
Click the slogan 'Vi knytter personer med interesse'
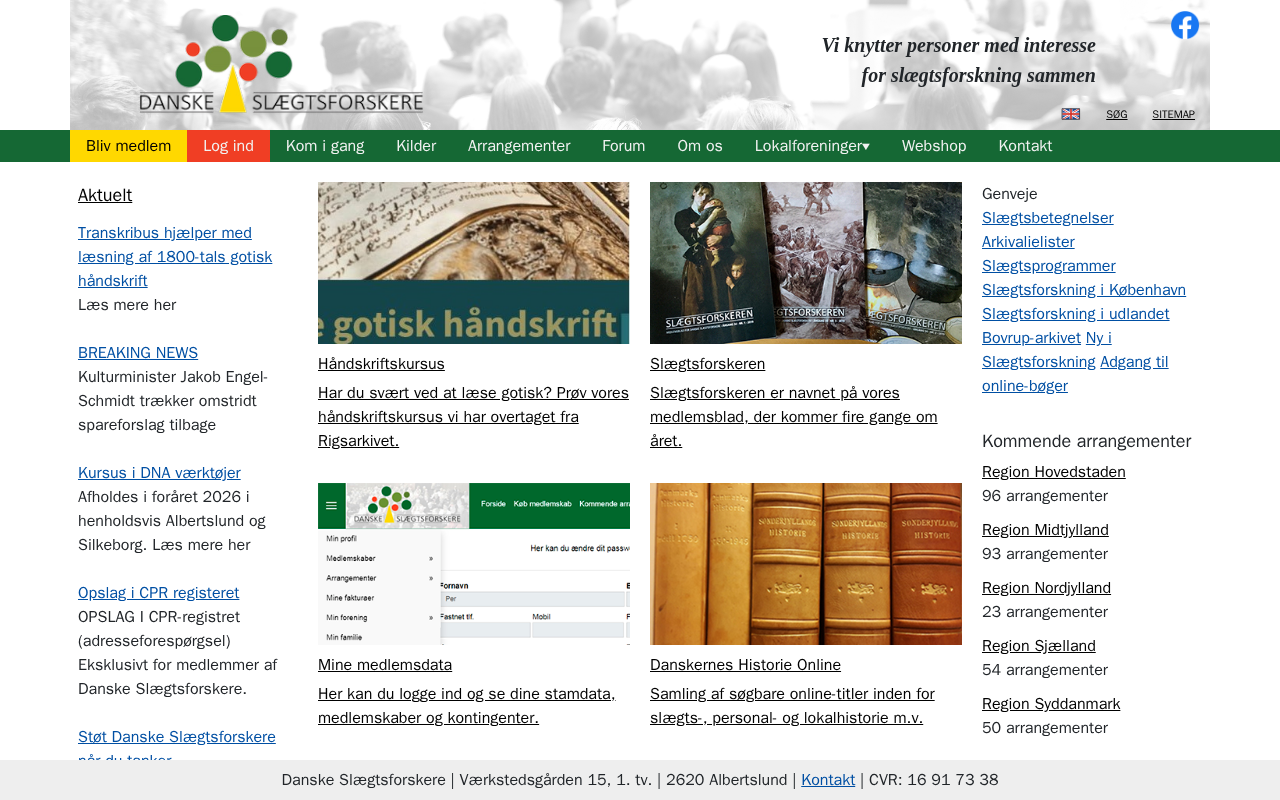click(x=959, y=45)
